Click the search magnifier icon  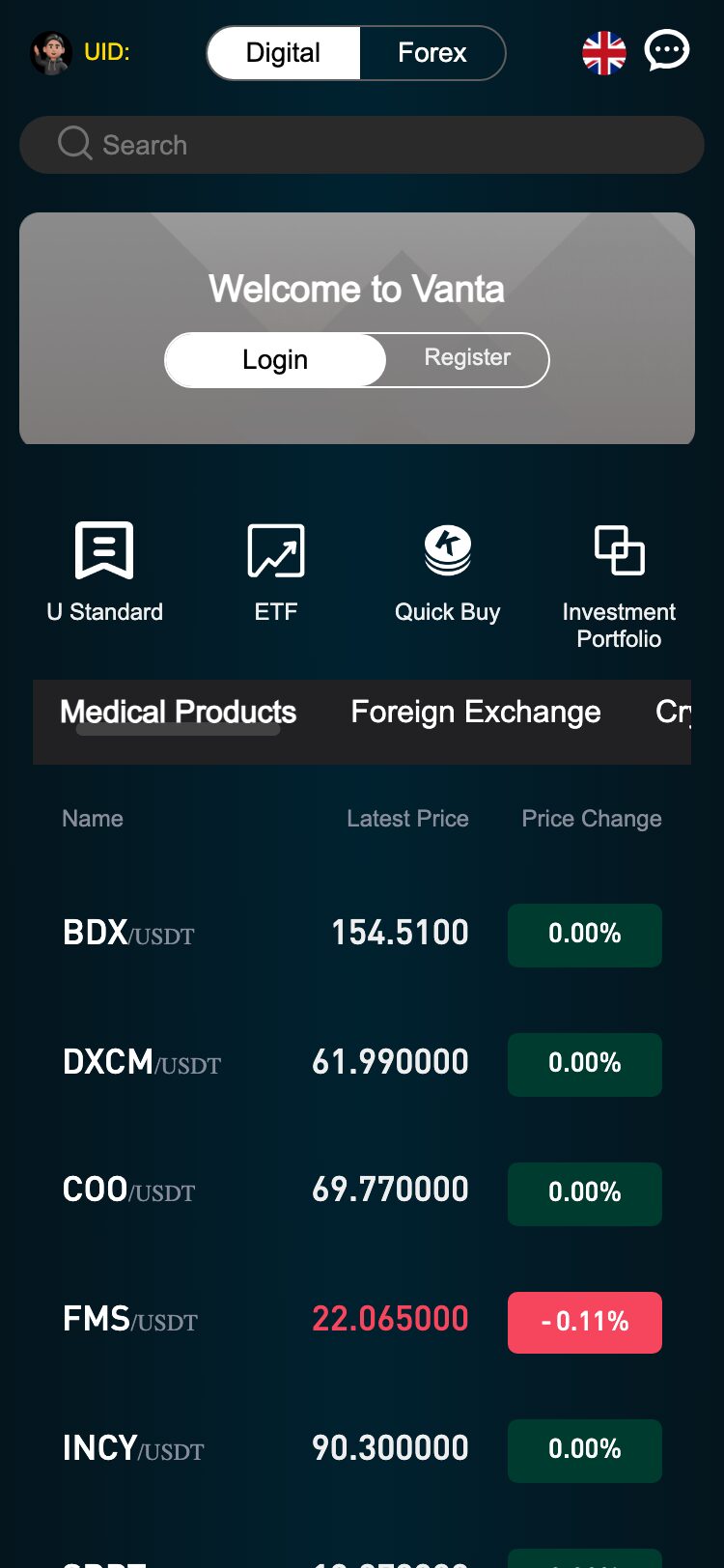[74, 144]
